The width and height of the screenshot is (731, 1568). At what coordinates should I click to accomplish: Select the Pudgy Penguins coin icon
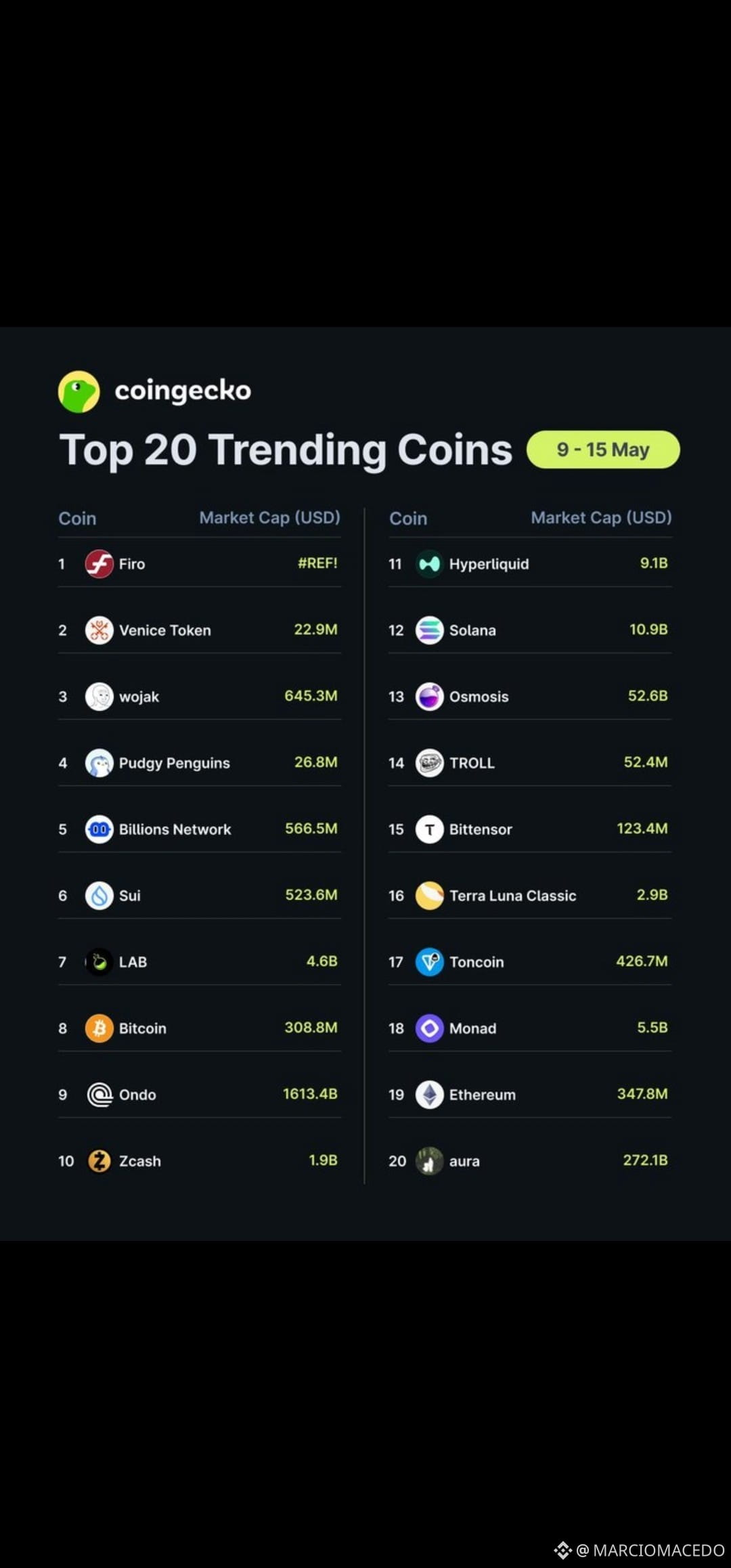coord(99,762)
